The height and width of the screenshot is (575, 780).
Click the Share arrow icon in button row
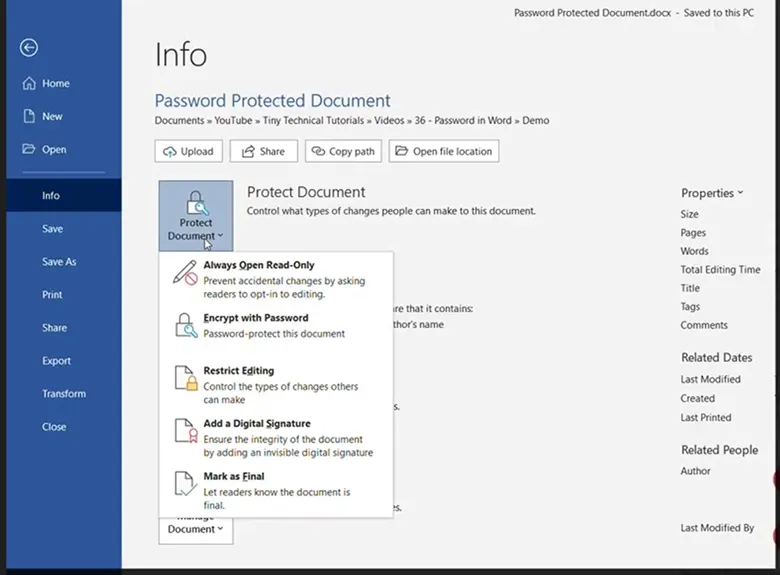tap(248, 152)
